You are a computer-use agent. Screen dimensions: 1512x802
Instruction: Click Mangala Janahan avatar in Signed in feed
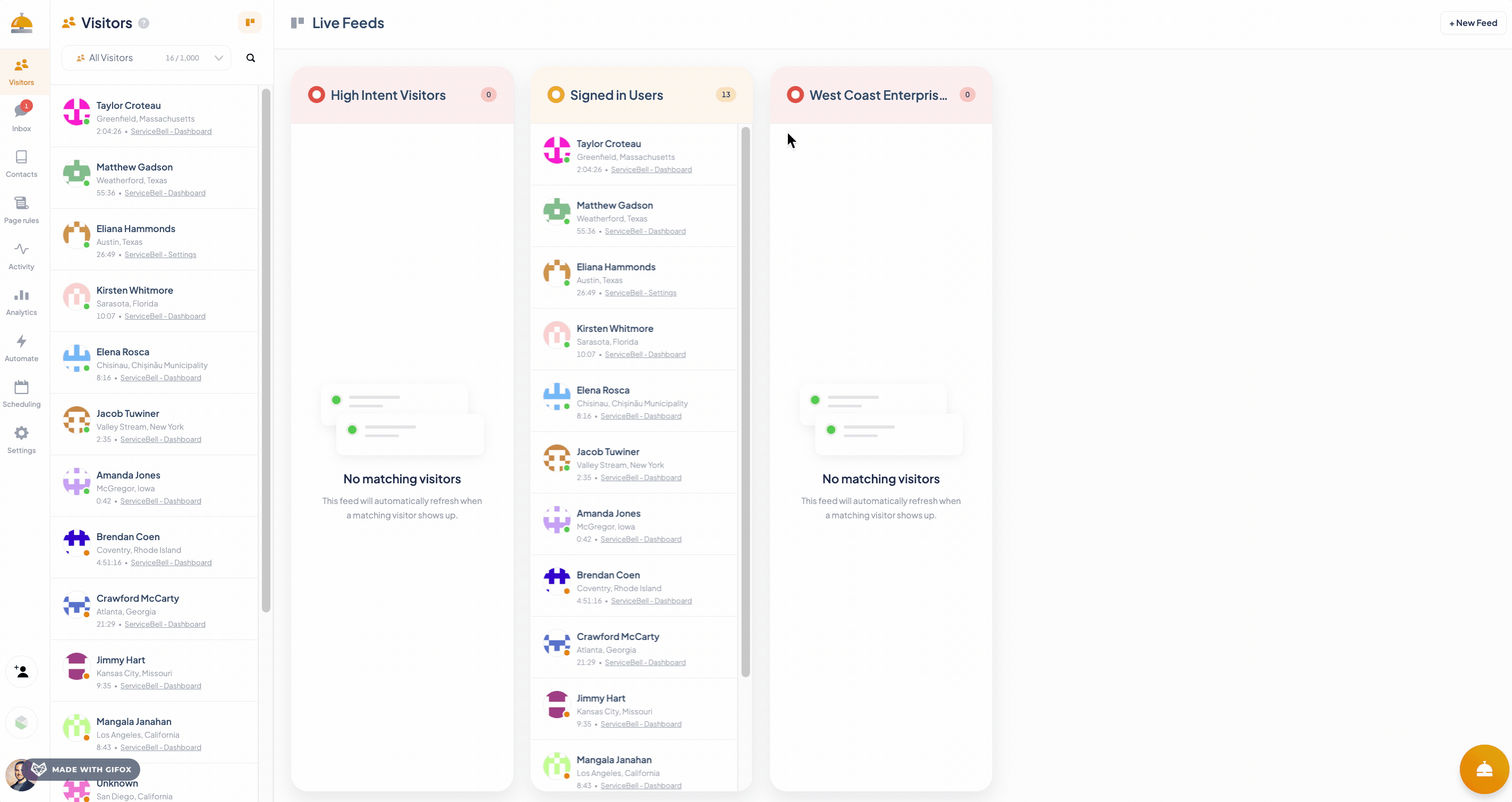click(557, 766)
